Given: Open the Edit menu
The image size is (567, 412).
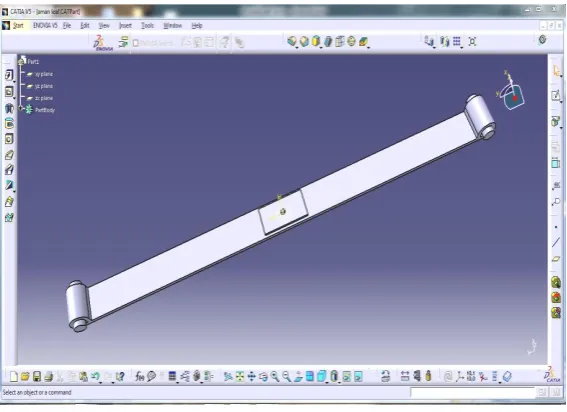Looking at the screenshot, I should tap(85, 26).
